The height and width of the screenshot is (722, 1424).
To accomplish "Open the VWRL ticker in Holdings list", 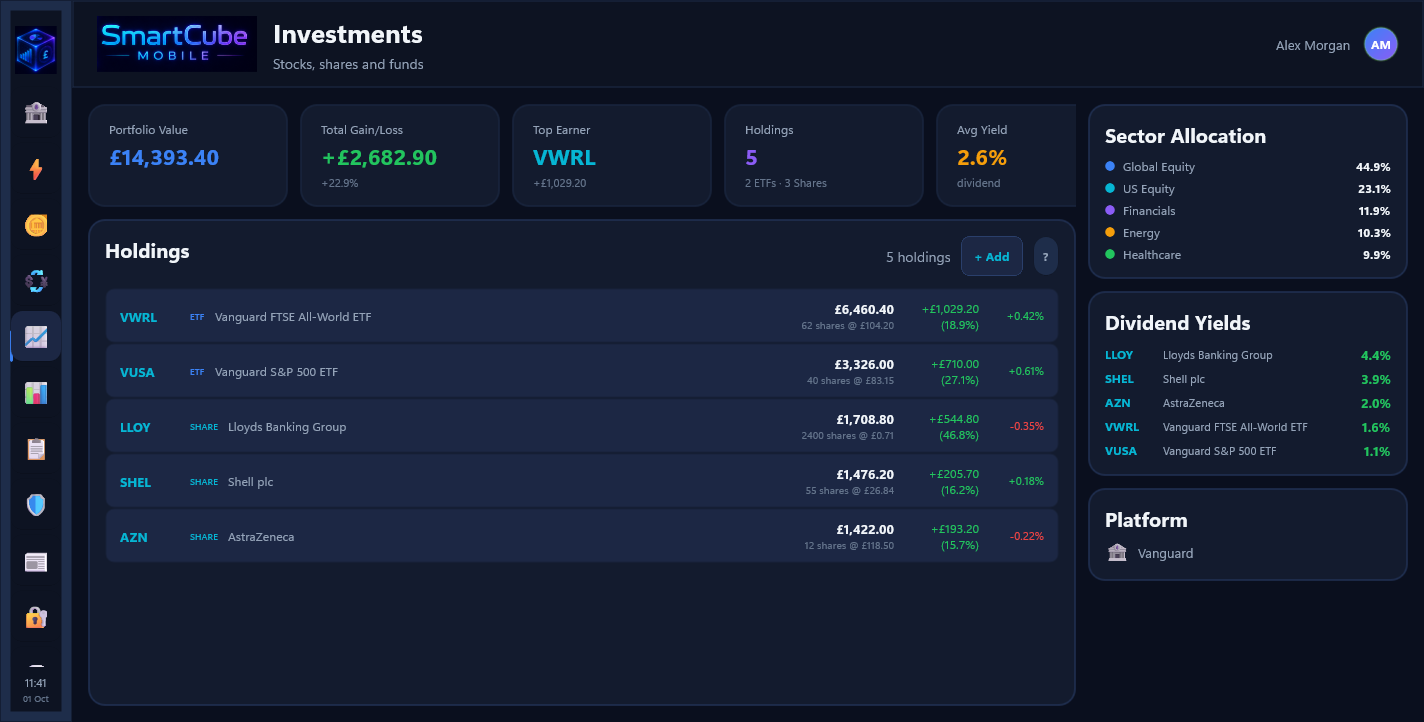I will [138, 317].
